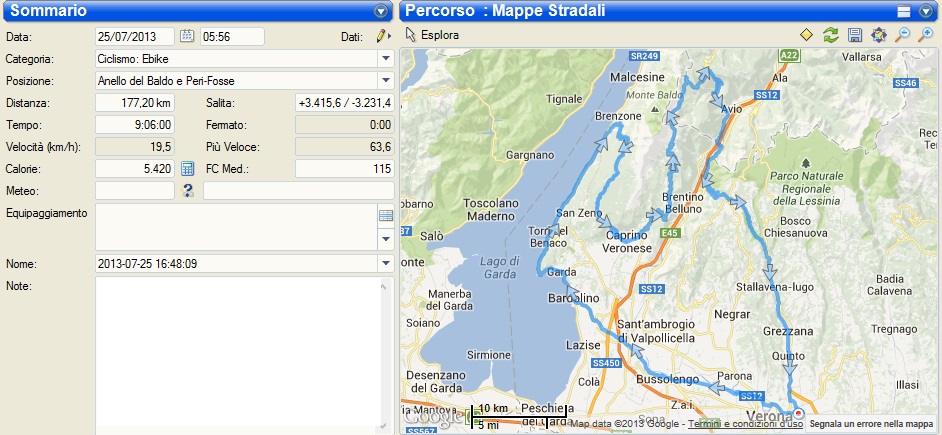Refresh the map with green arrows icon
This screenshot has height=435, width=942.
click(831, 35)
